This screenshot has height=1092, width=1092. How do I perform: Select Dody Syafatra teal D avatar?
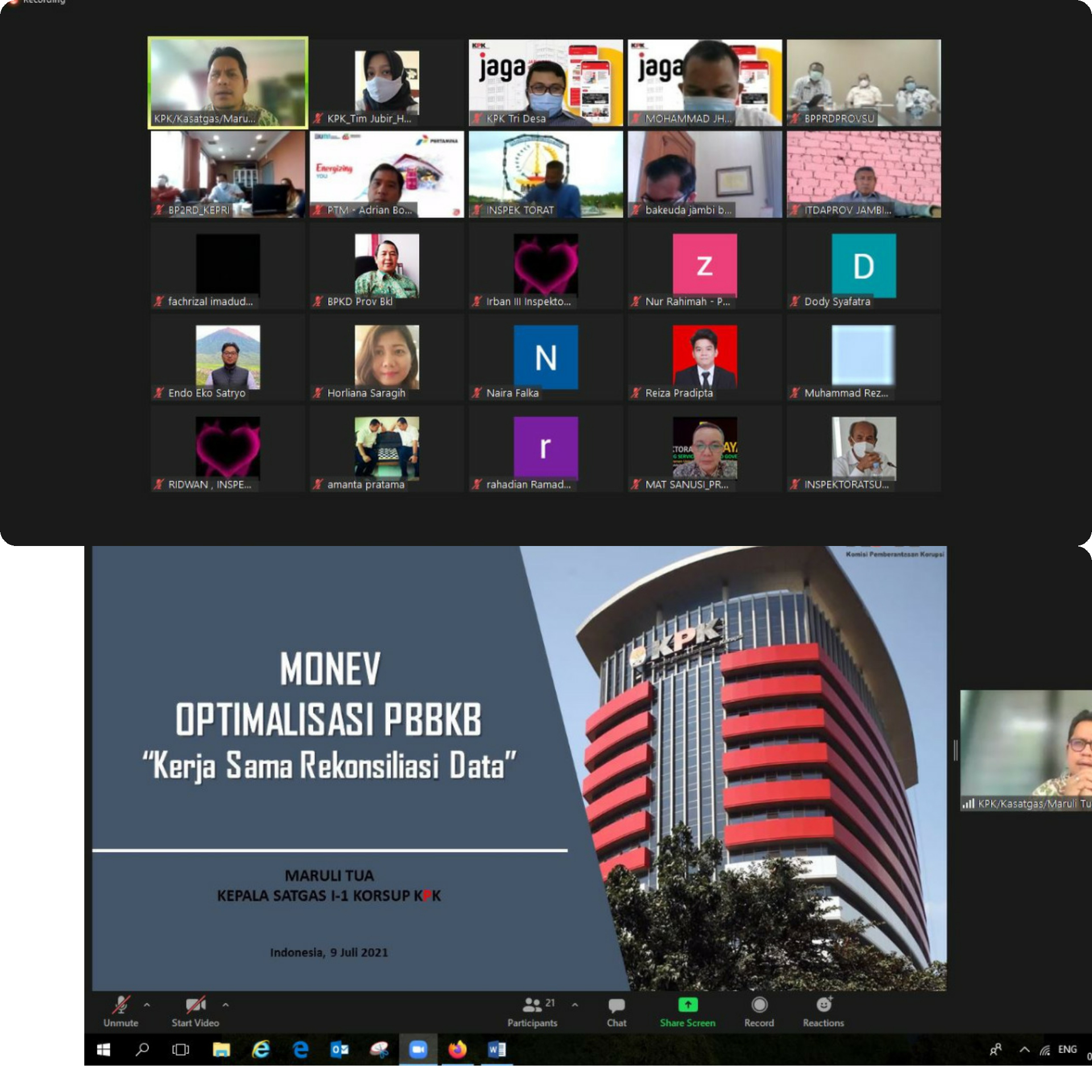(x=864, y=266)
